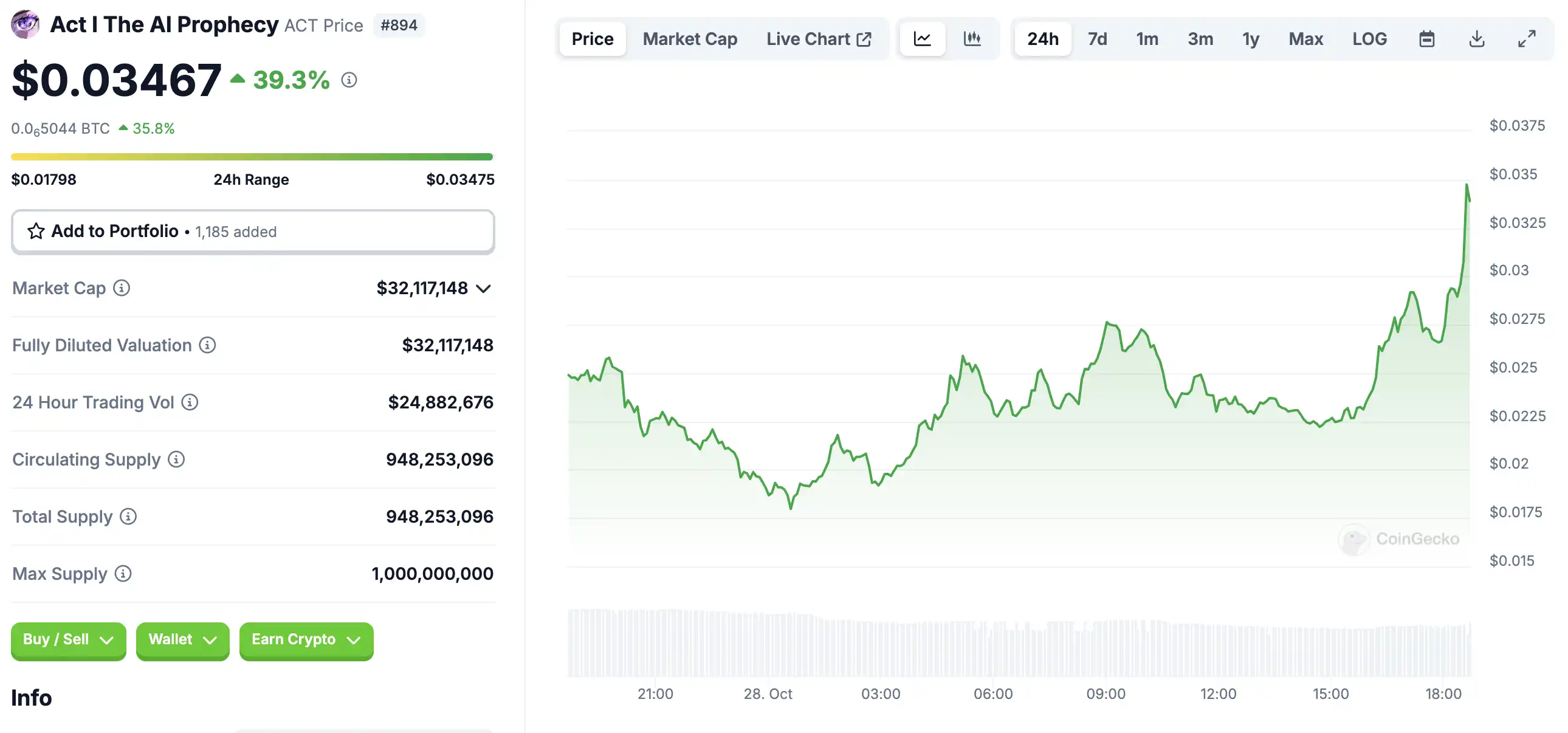Viewport: 1568px width, 733px height.
Task: Expand Market Cap value chevron
Action: click(484, 289)
